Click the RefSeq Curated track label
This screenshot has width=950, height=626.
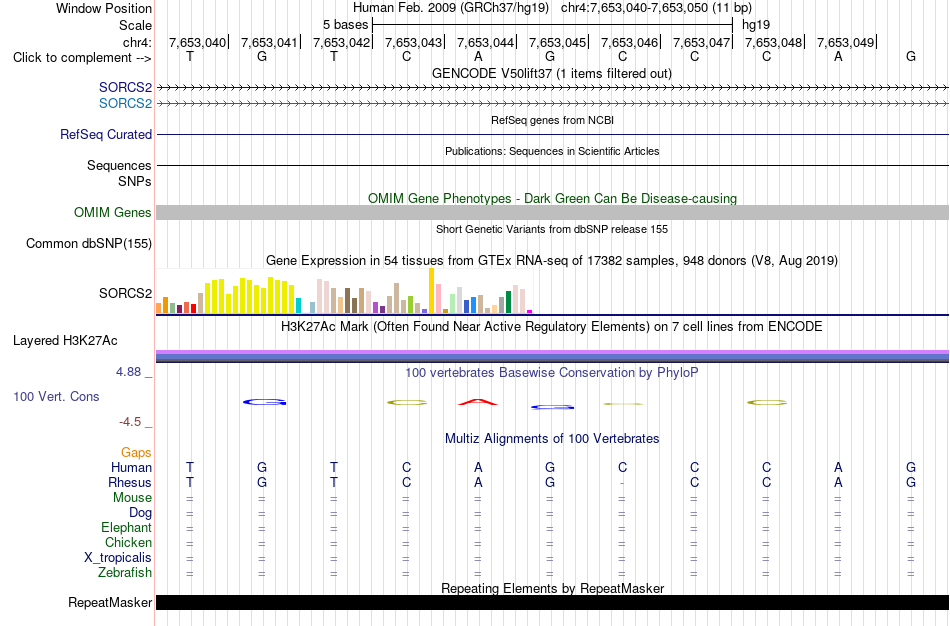pos(106,135)
